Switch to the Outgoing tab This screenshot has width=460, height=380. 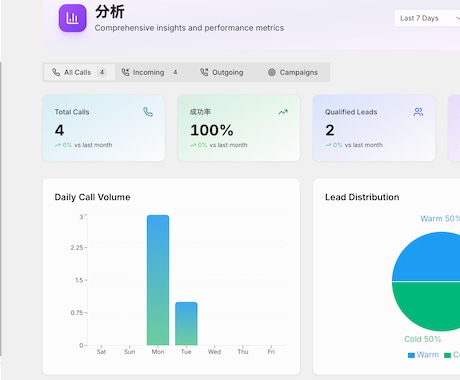click(222, 72)
